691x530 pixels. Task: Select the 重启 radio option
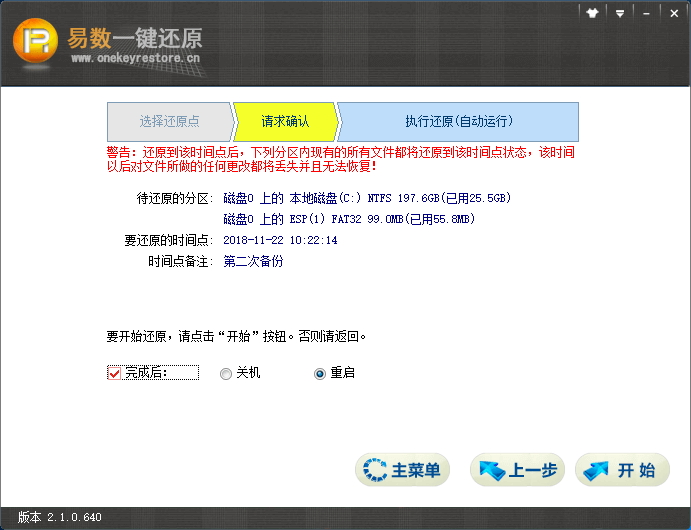pyautogui.click(x=320, y=373)
